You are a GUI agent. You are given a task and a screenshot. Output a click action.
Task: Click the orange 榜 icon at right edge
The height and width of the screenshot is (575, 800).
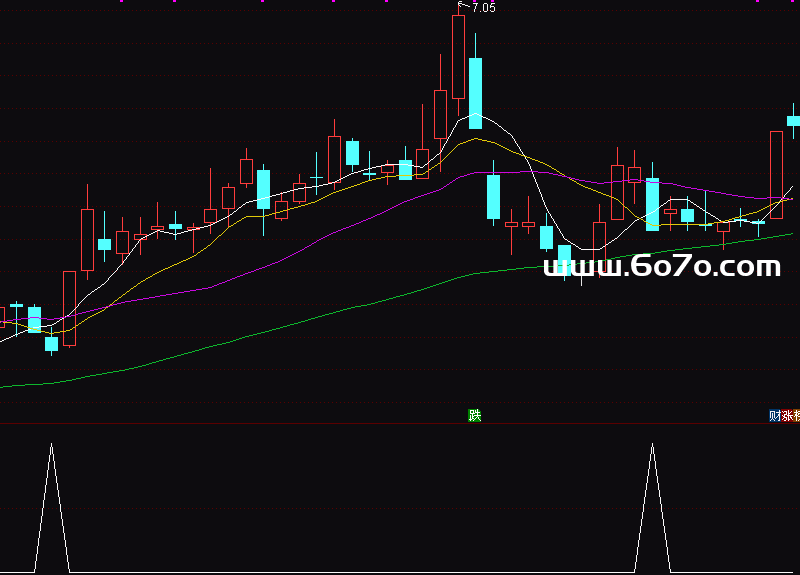pyautogui.click(x=796, y=415)
